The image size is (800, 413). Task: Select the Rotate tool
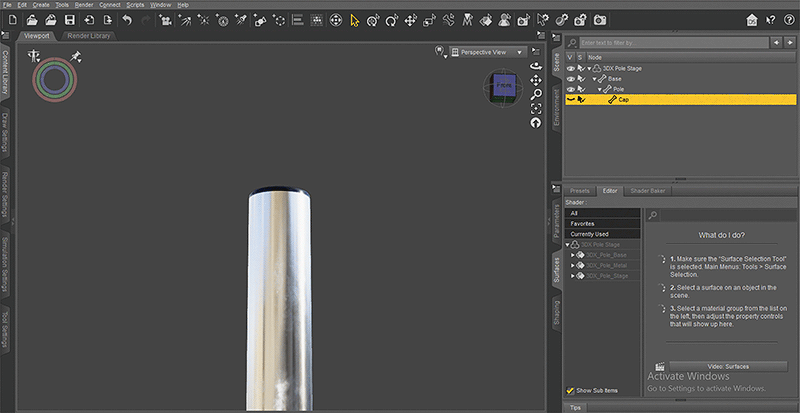(391, 20)
